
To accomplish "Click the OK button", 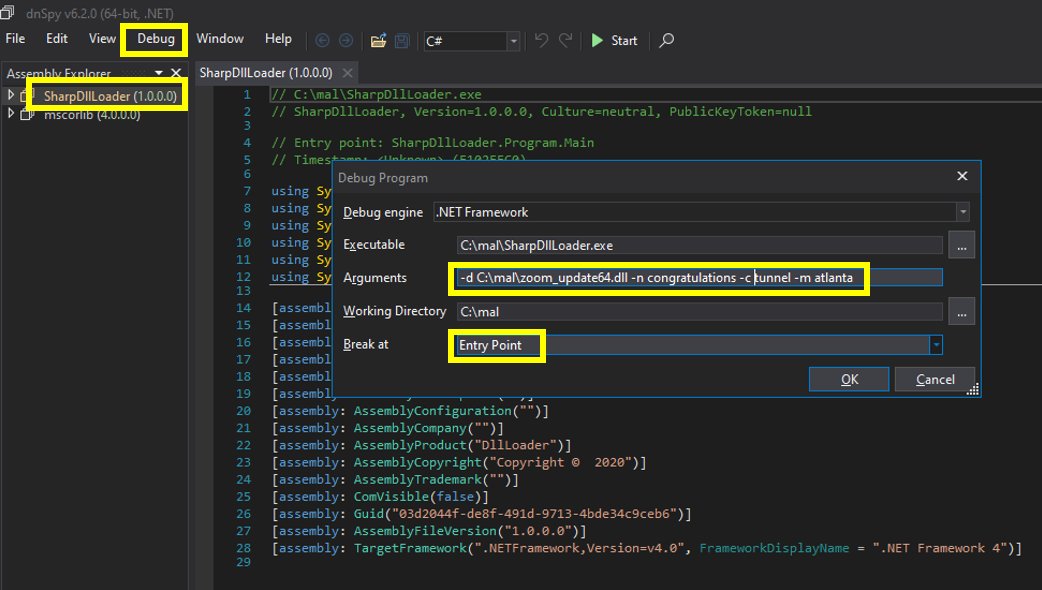I will pyautogui.click(x=849, y=379).
